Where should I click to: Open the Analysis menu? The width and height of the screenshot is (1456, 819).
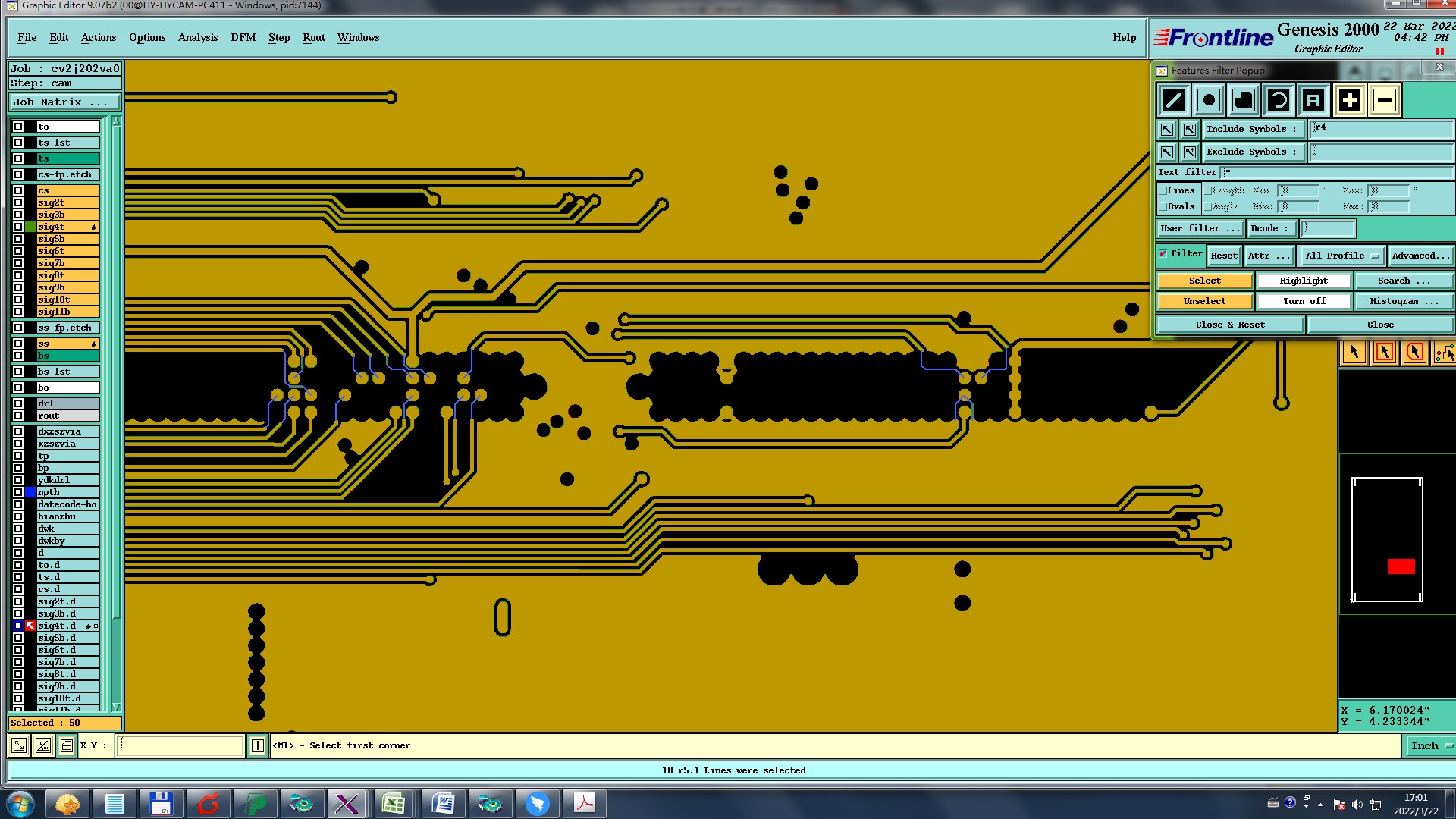coord(197,37)
